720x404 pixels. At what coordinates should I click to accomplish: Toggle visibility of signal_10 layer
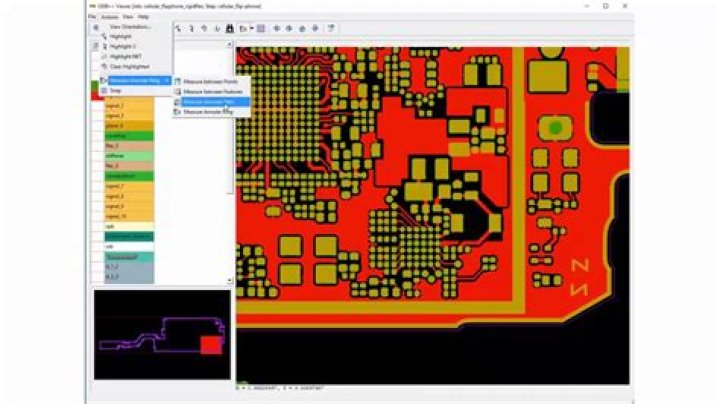click(98, 216)
